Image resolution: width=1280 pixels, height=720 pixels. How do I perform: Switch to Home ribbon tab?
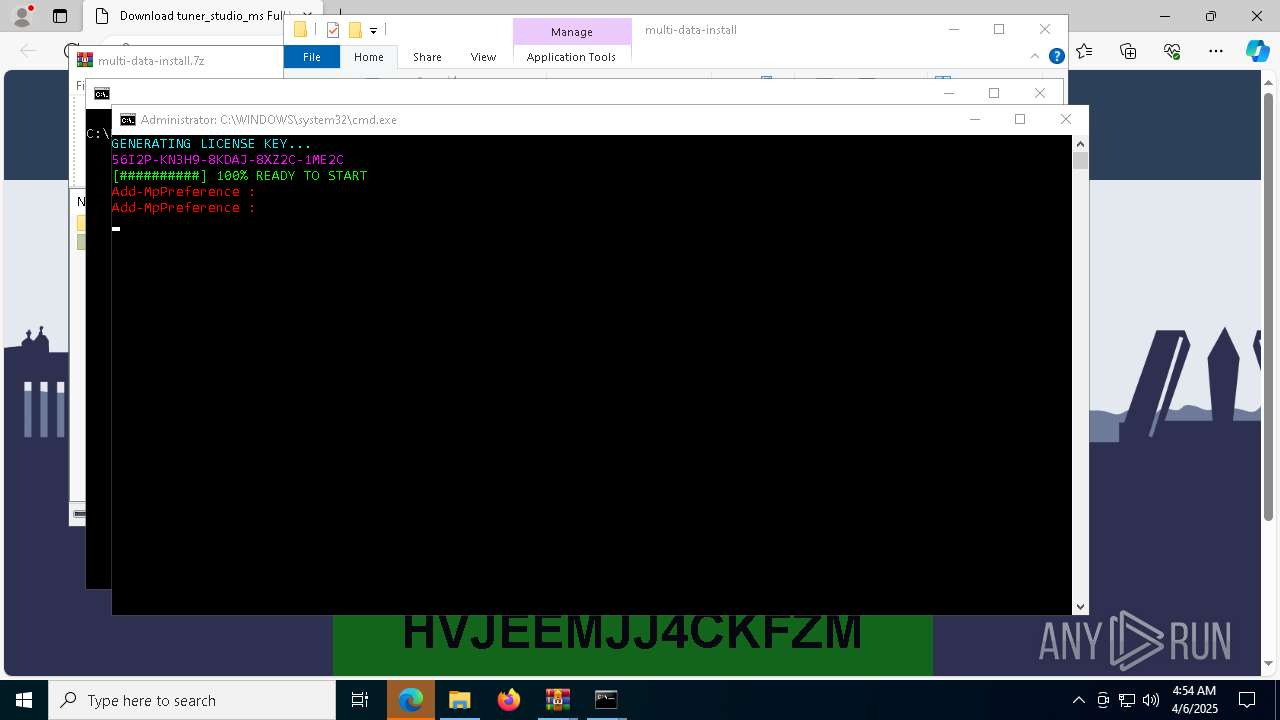[x=368, y=57]
